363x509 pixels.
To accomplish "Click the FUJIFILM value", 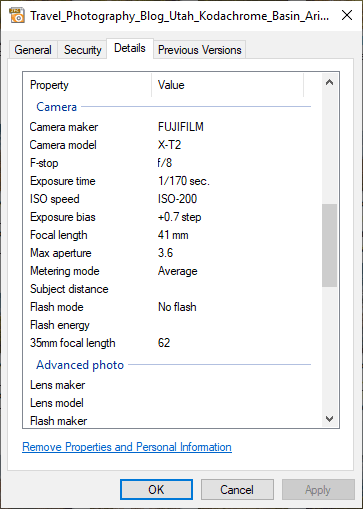I will [x=181, y=127].
